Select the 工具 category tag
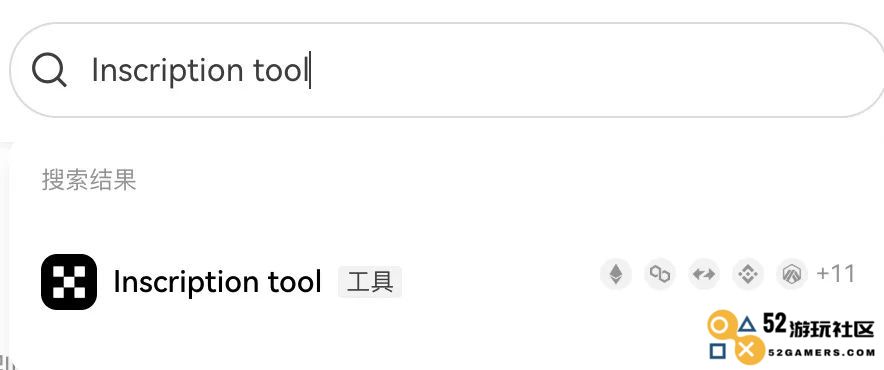 [370, 282]
